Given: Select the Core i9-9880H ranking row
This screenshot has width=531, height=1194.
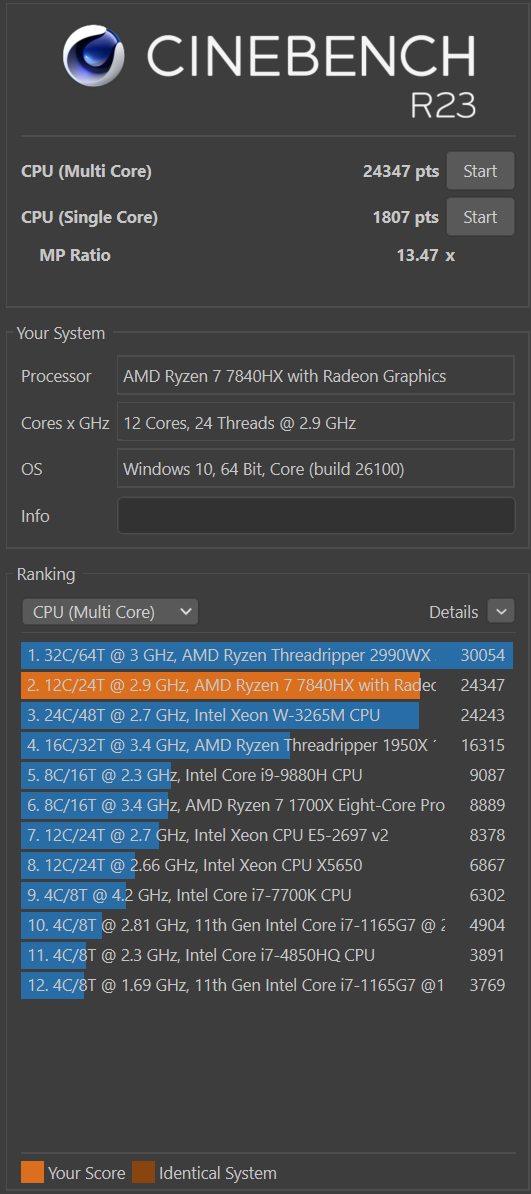Looking at the screenshot, I should pos(267,775).
